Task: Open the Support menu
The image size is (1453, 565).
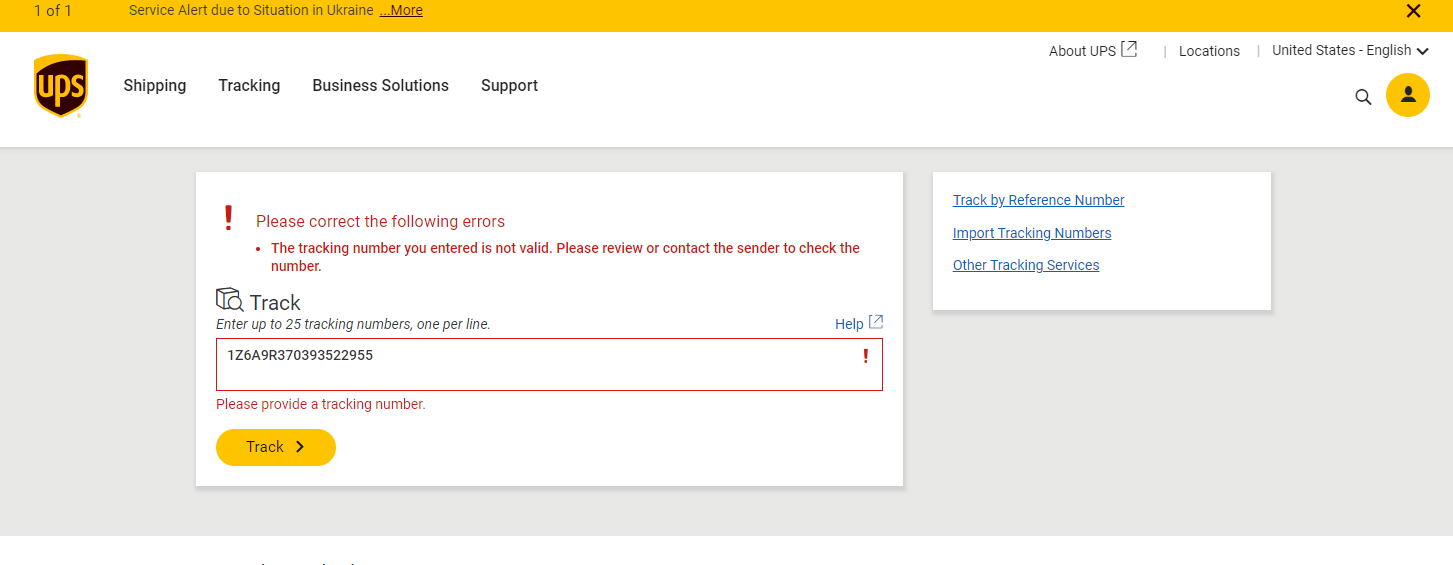Action: point(509,86)
